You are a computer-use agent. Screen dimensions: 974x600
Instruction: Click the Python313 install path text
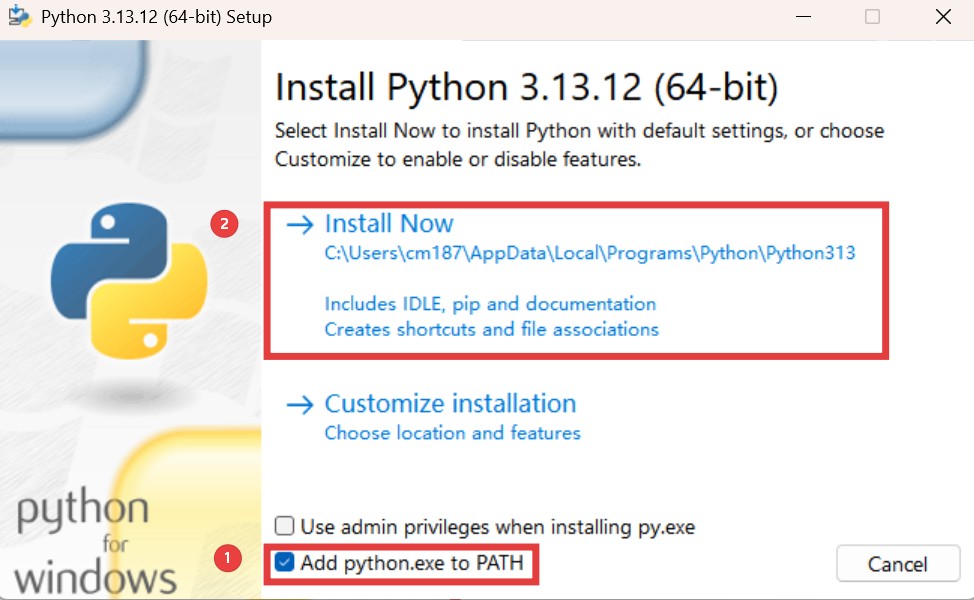coord(590,253)
